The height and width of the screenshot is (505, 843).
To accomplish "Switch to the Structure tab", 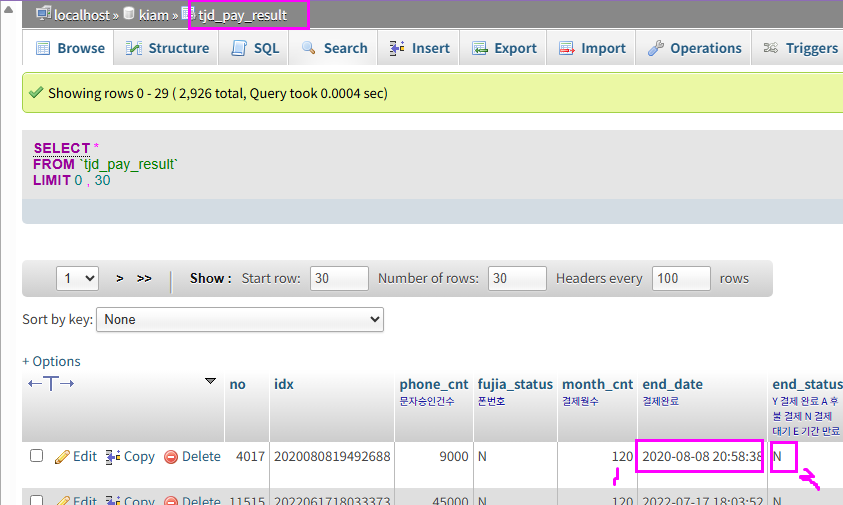I will click(168, 48).
